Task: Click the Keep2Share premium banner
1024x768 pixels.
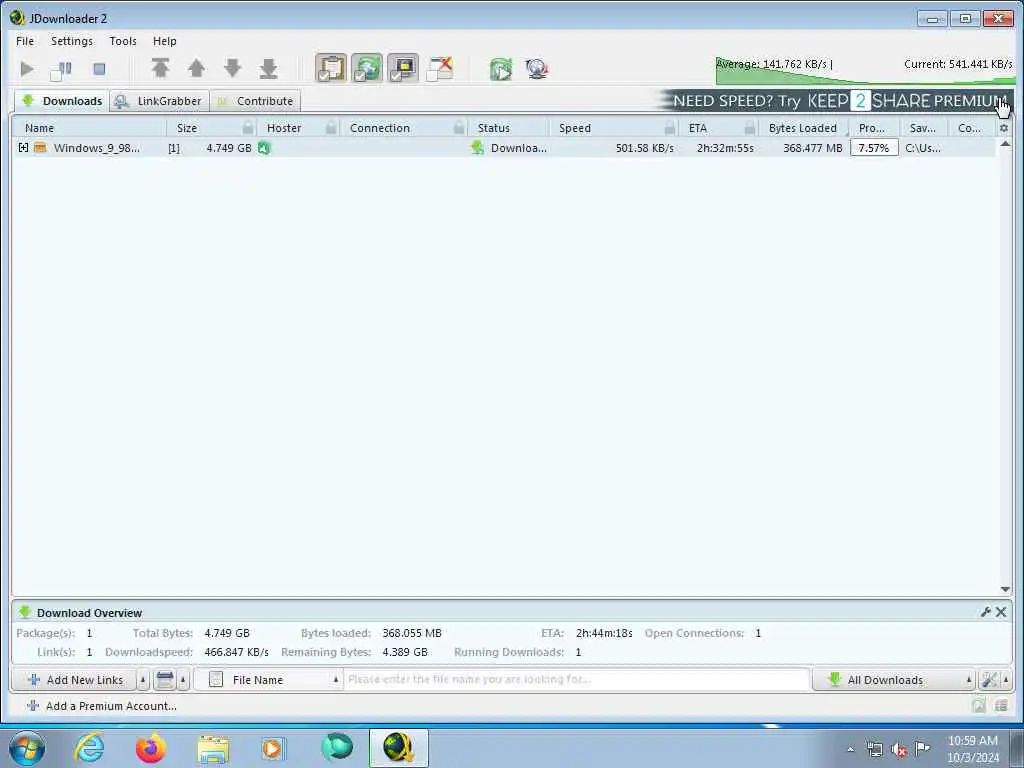Action: coord(834,101)
